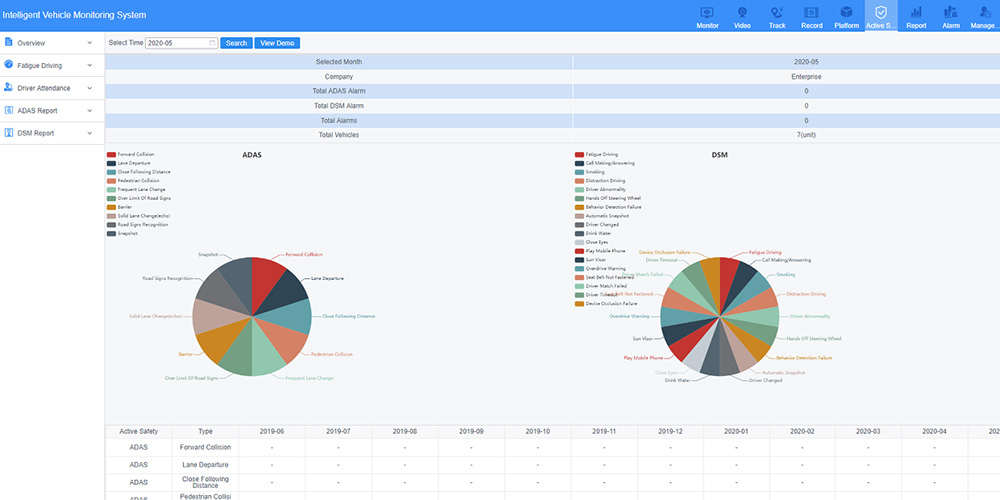The height and width of the screenshot is (500, 1000).
Task: Toggle Barrier in the ADAS legend
Action: 117,207
